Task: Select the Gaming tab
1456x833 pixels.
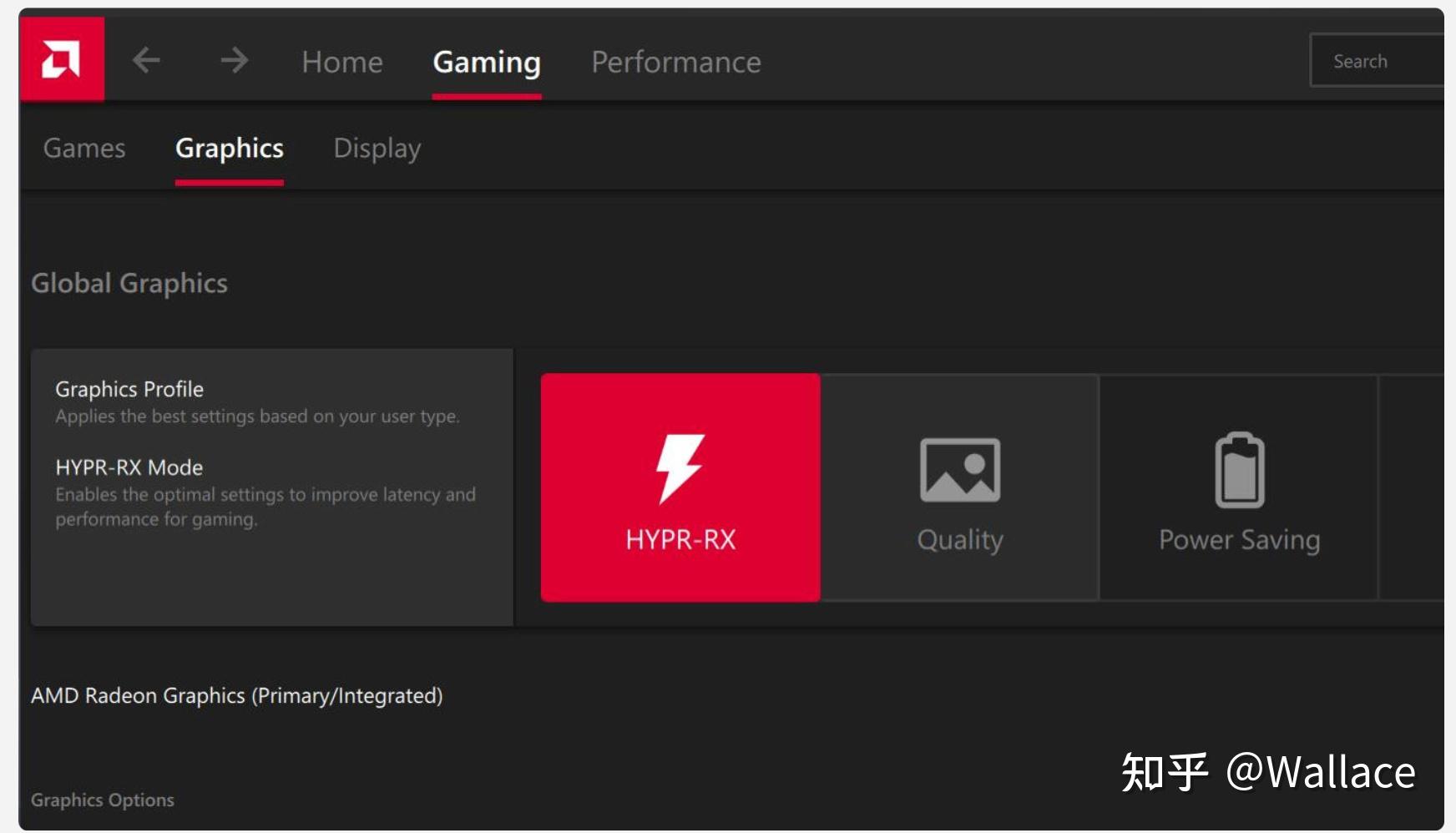Action: click(x=487, y=63)
